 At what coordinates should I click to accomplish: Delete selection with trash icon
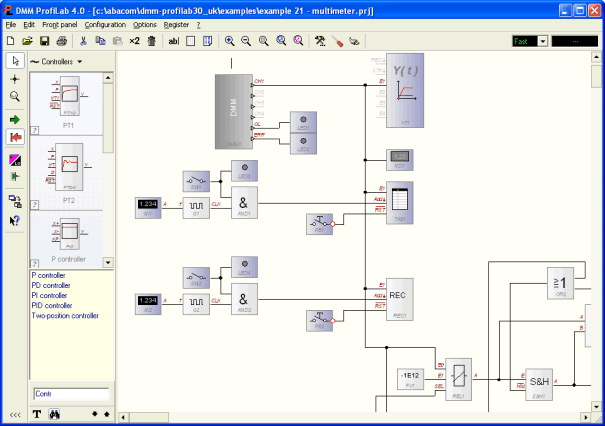(152, 41)
